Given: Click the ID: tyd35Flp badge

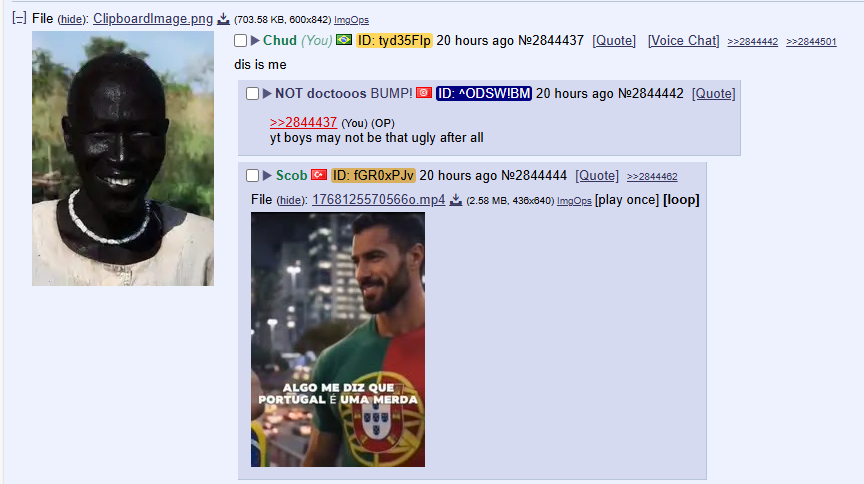Looking at the screenshot, I should 394,40.
